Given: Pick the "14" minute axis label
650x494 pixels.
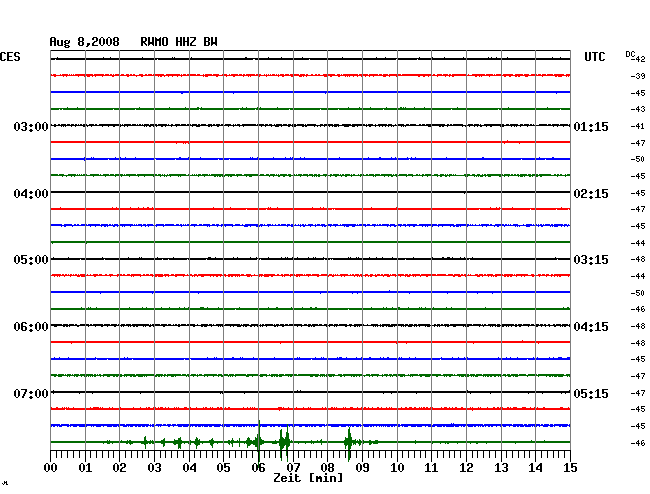Looking at the screenshot, I should (x=535, y=468).
